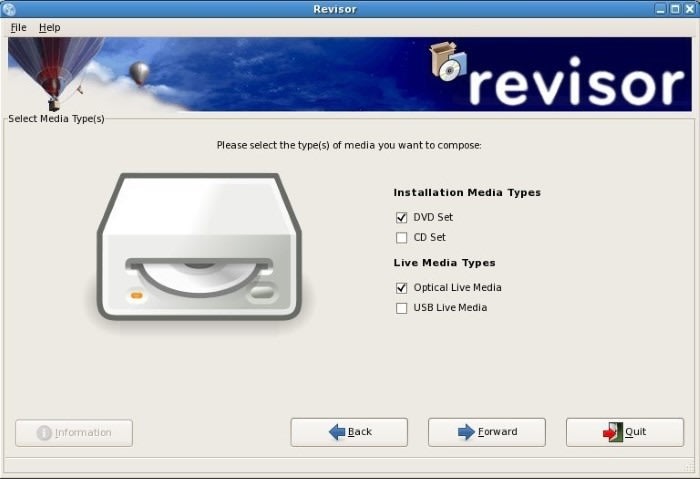Click the info icon on Information button
700x479 pixels.
[x=44, y=433]
